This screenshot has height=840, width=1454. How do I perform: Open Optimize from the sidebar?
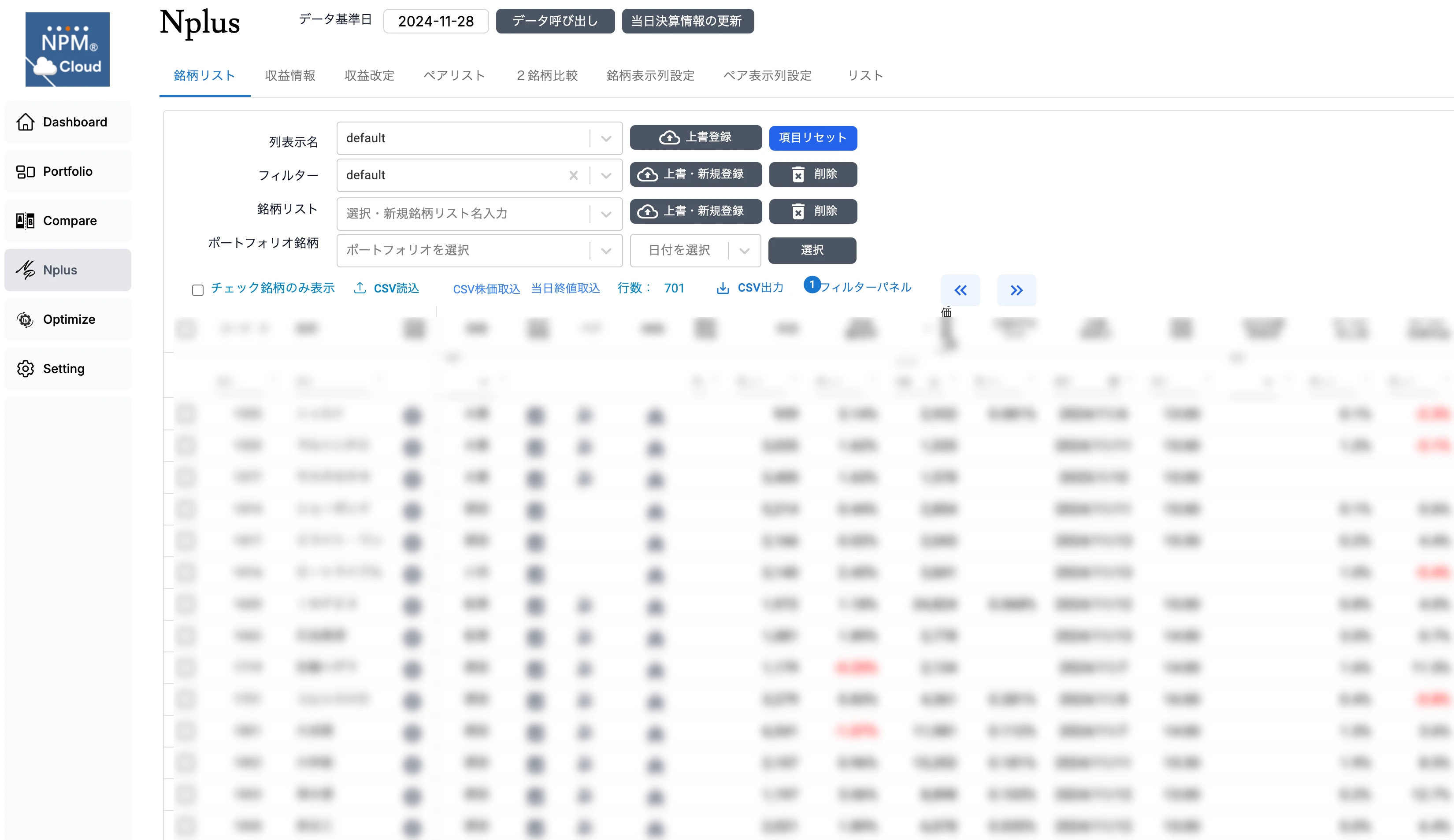click(68, 319)
